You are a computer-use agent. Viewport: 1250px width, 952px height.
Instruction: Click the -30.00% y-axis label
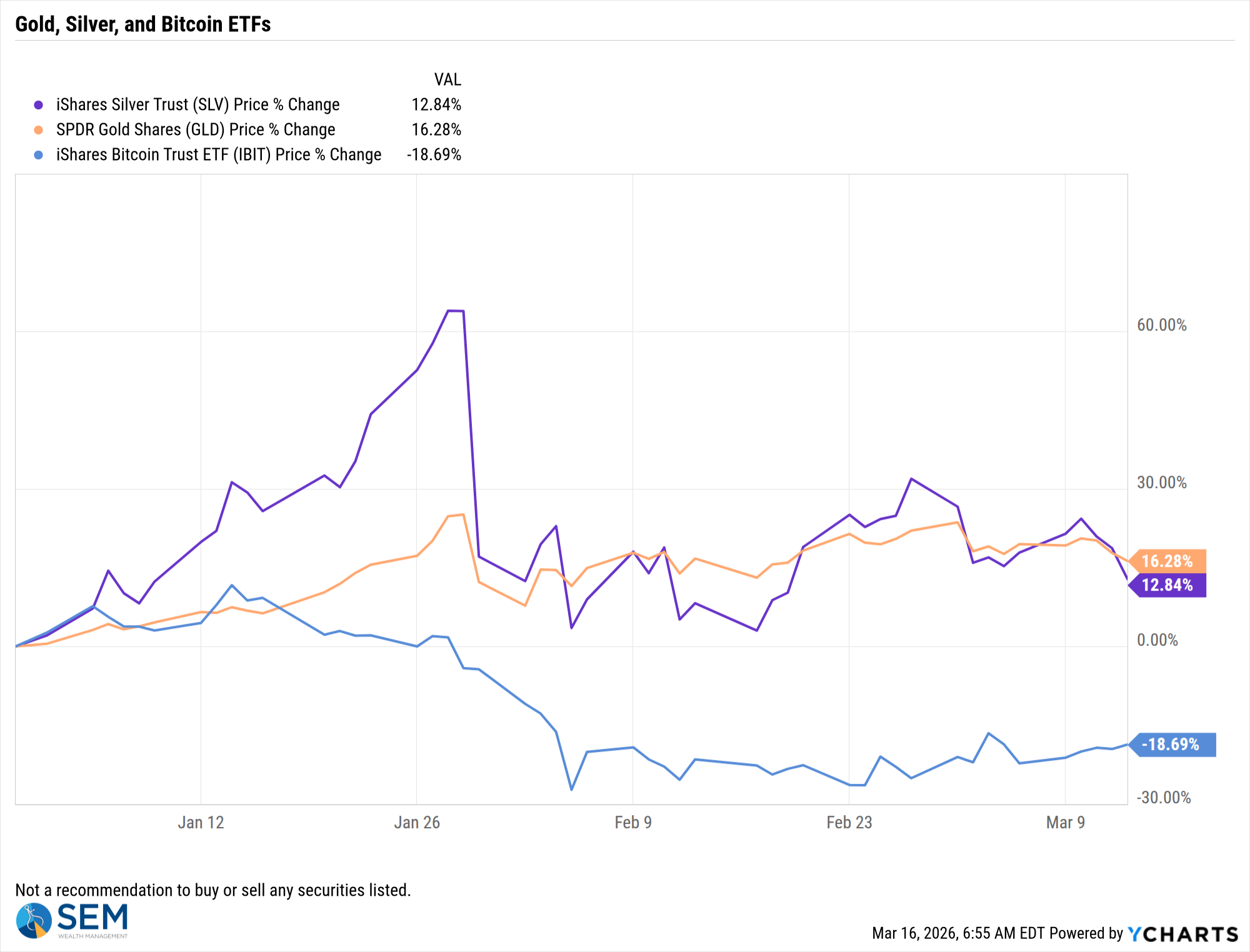pos(1163,798)
